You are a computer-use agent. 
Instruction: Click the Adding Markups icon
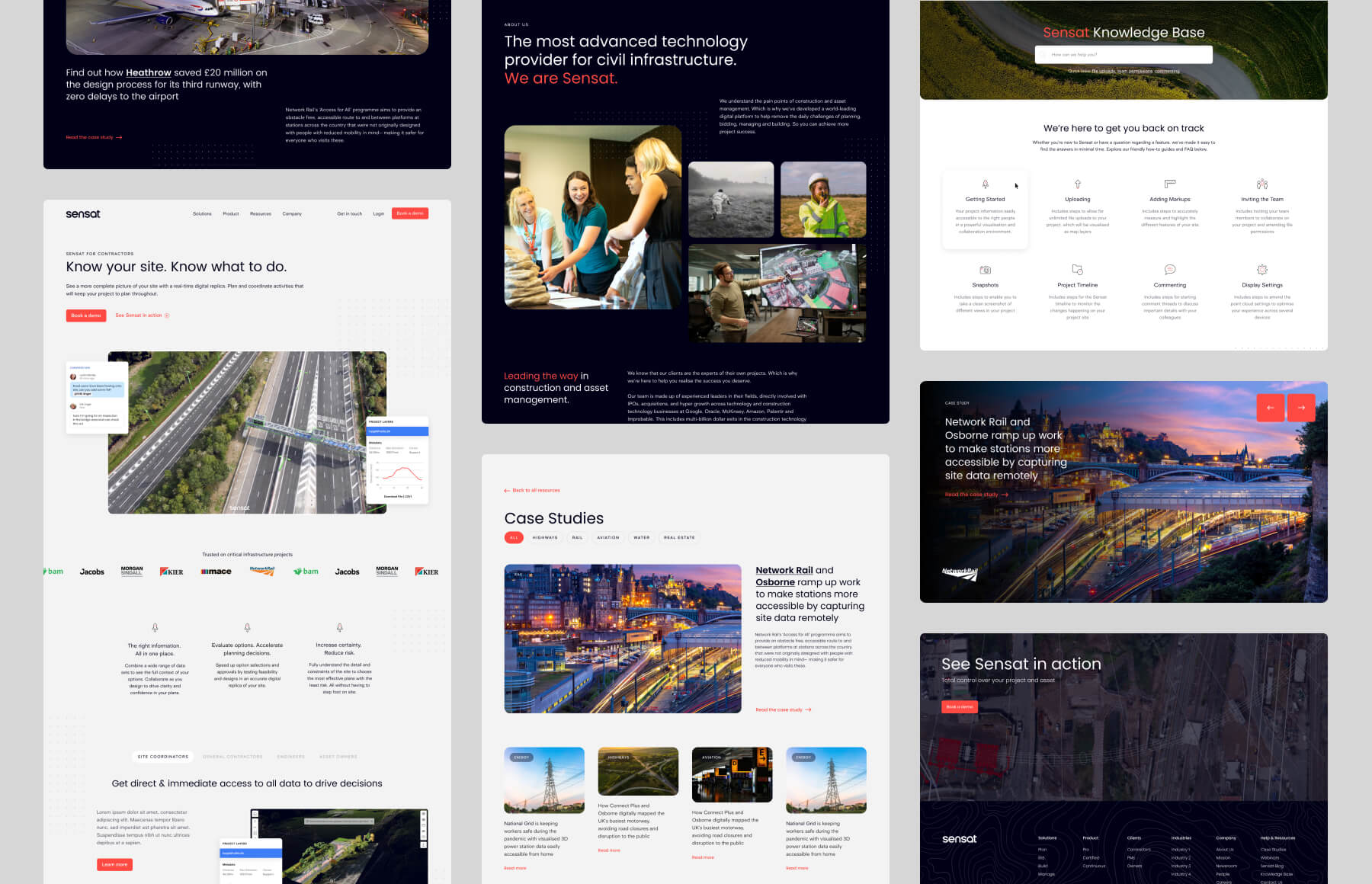pos(1170,184)
